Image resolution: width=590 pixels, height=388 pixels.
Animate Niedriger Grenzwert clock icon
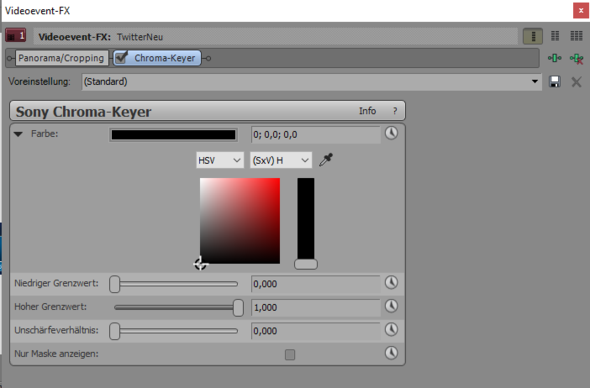(391, 282)
